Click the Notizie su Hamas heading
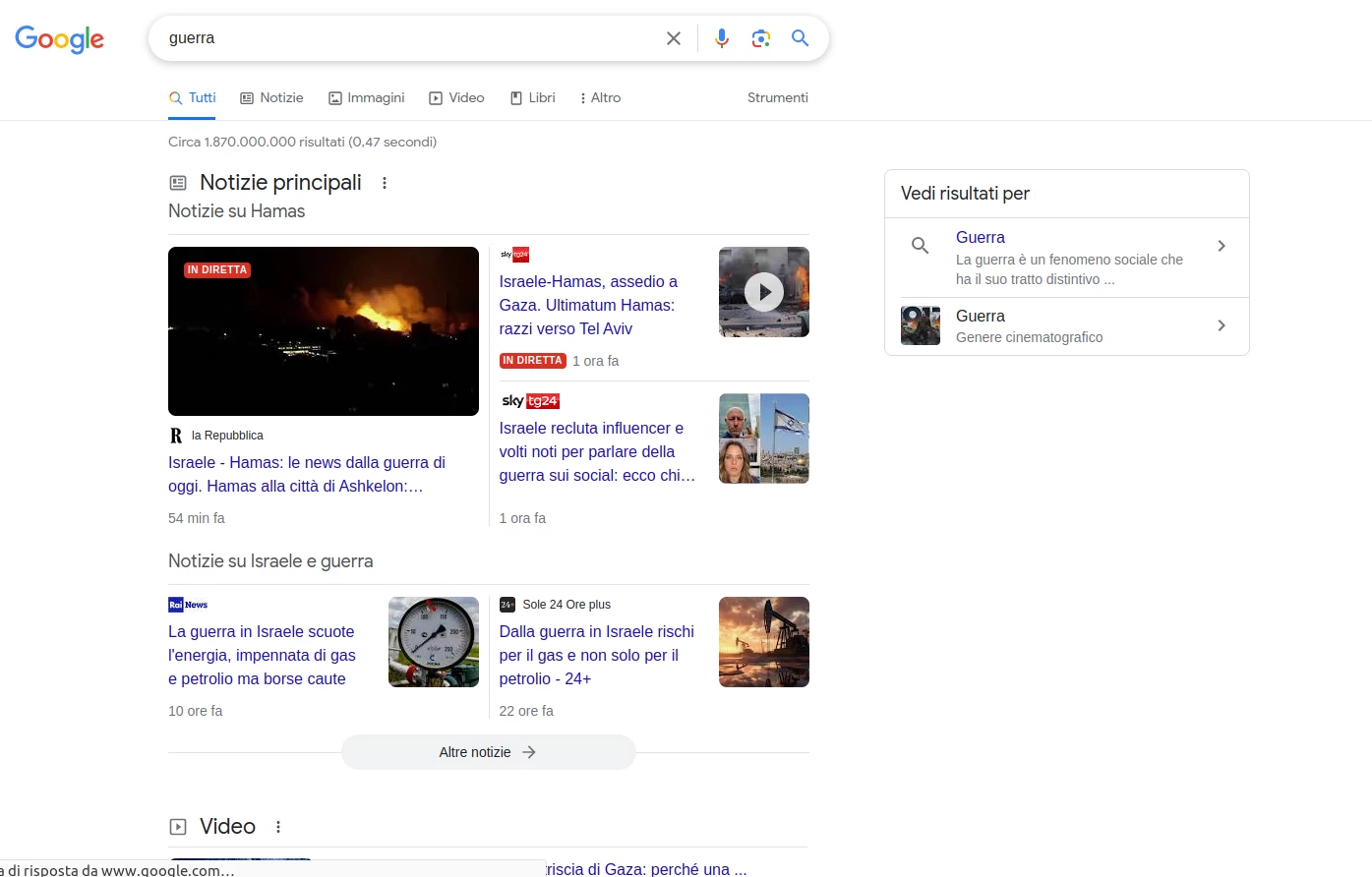 [x=236, y=211]
